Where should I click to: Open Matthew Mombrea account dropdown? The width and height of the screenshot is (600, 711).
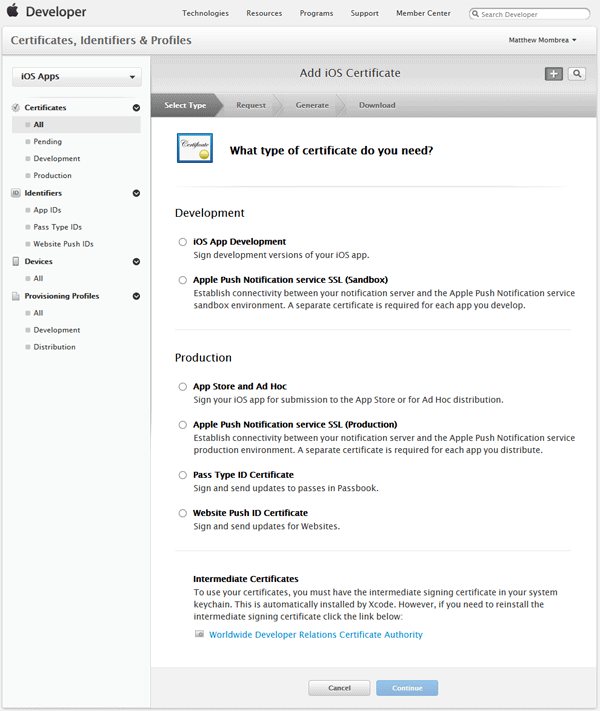(x=542, y=40)
